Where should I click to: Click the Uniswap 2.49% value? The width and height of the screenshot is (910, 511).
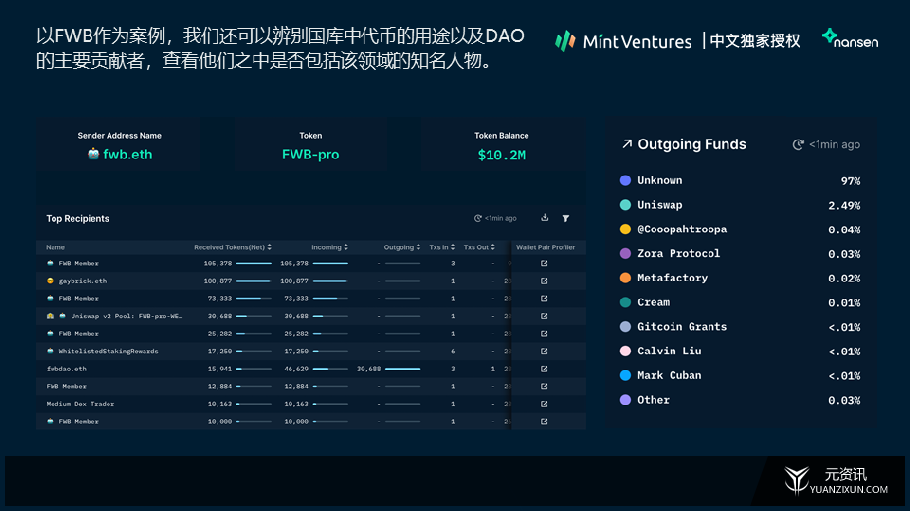pyautogui.click(x=844, y=206)
